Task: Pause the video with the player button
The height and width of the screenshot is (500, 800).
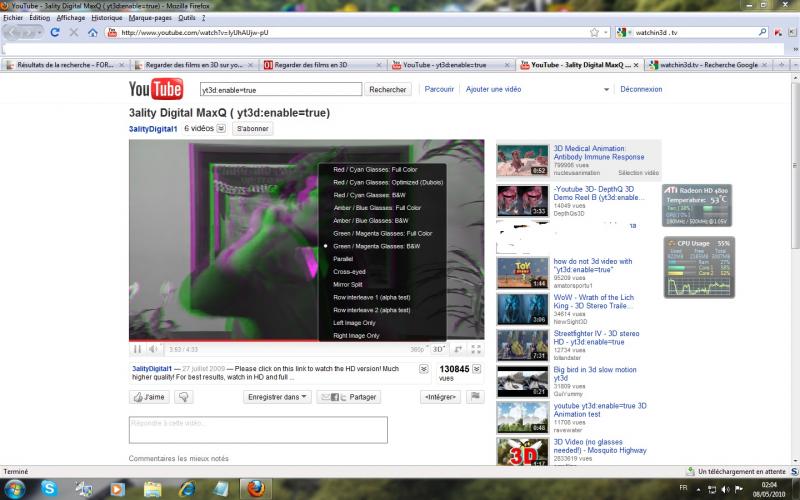Action: tap(137, 349)
